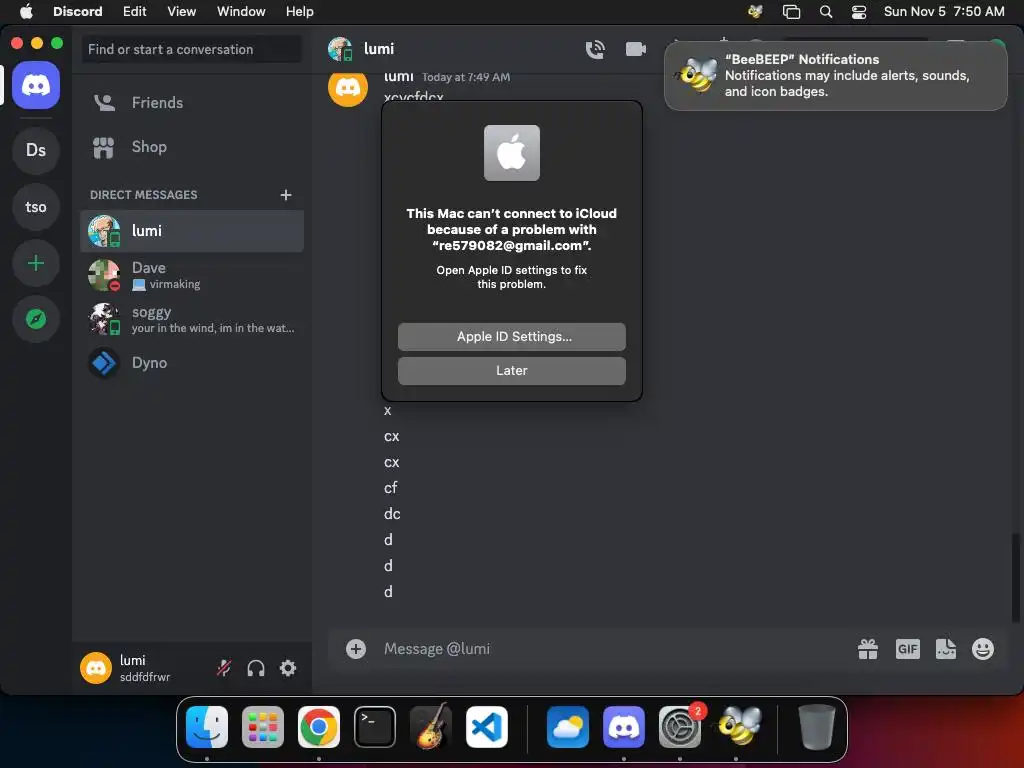
Task: Click the date and time in menu bar
Action: [944, 12]
